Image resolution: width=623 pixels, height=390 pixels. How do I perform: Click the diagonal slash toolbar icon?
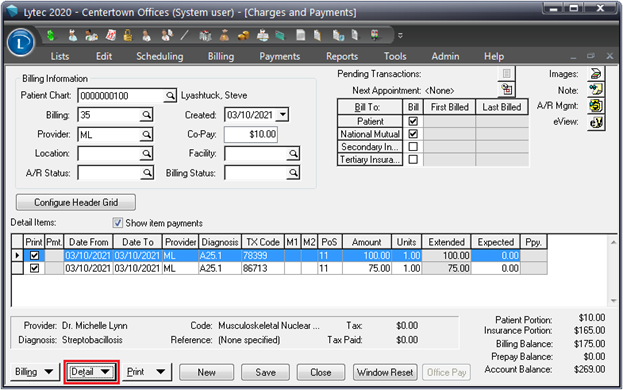[x=184, y=36]
